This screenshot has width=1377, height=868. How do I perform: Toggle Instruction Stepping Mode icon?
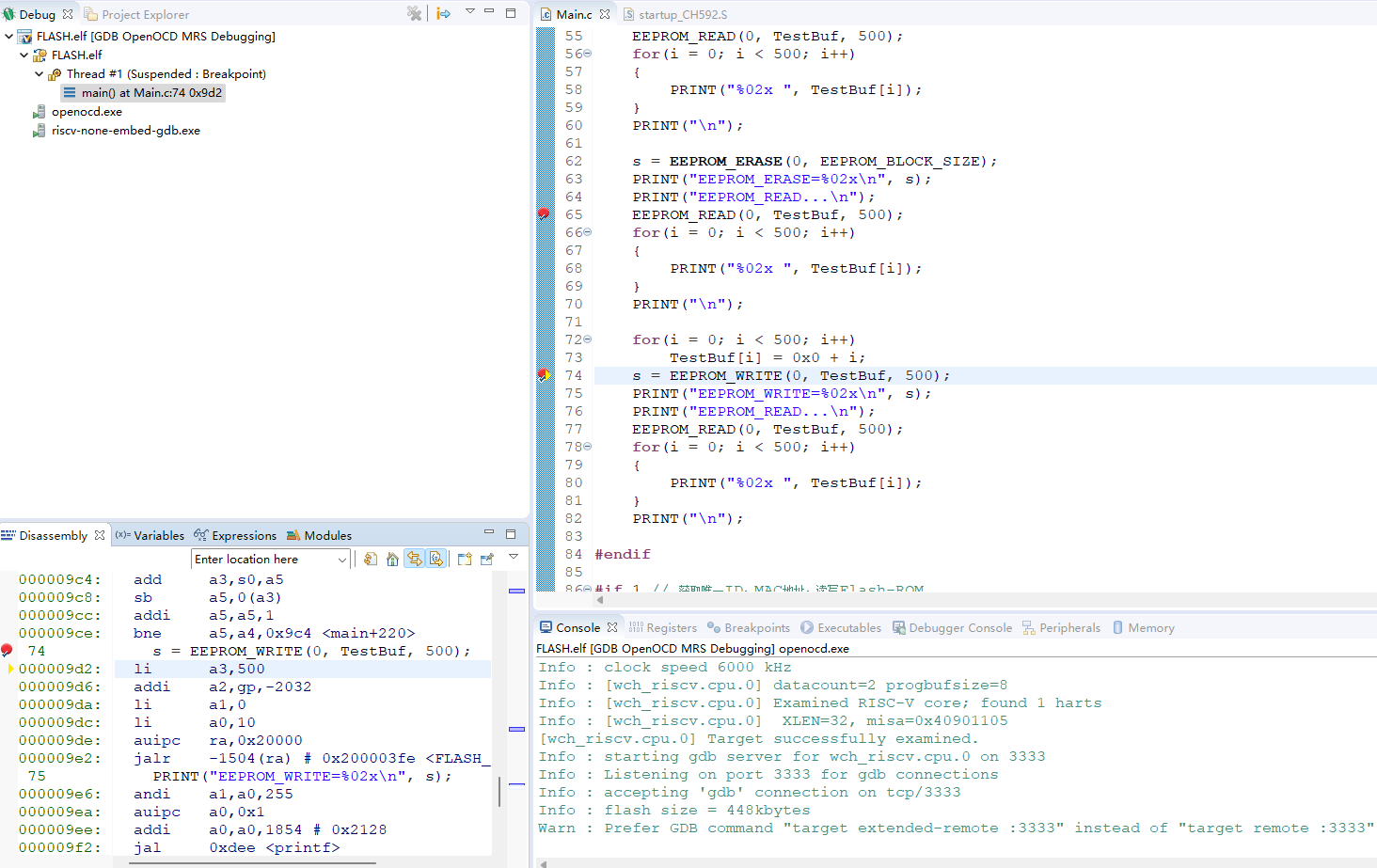point(443,13)
